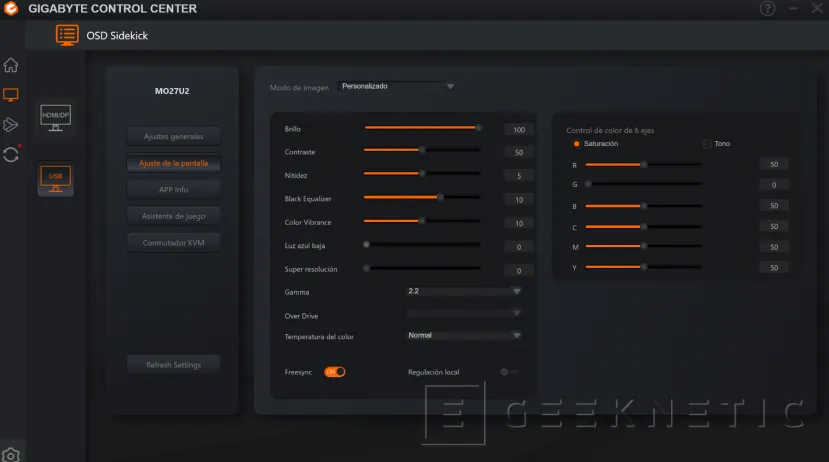829x462 pixels.
Task: Choose the Saturación radio option
Action: 576,144
